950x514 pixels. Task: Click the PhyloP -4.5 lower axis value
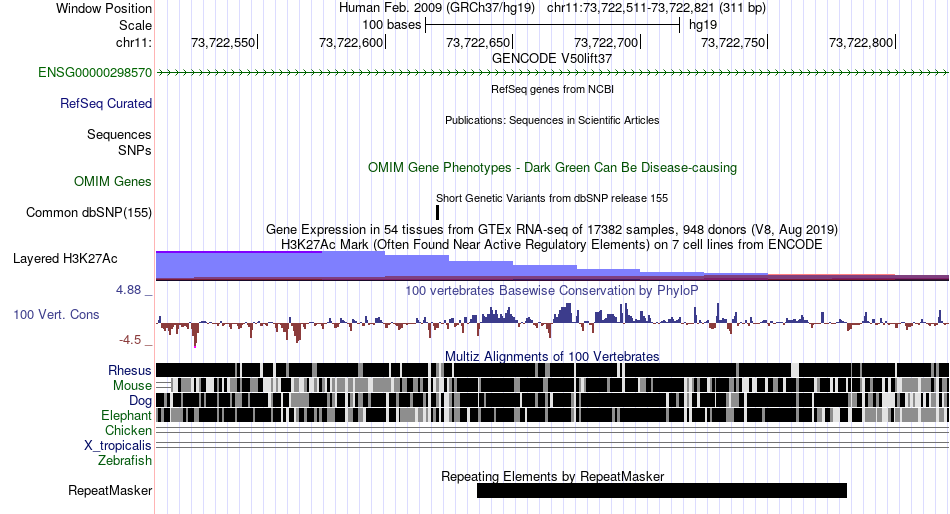point(130,340)
